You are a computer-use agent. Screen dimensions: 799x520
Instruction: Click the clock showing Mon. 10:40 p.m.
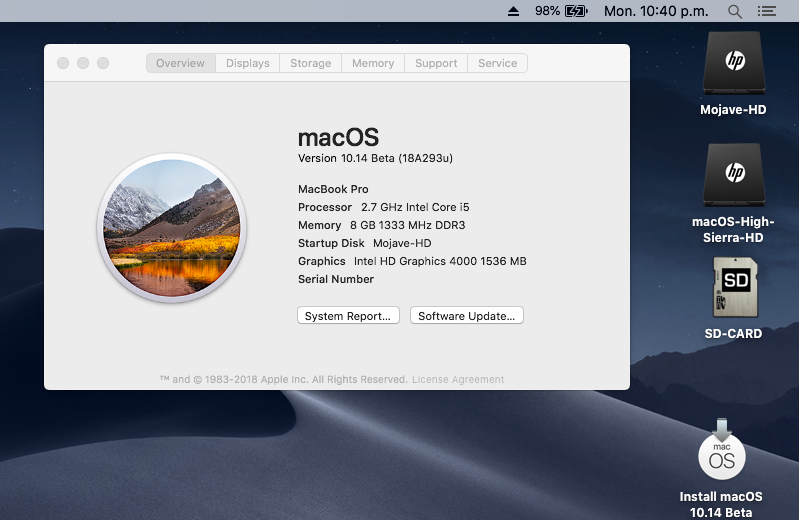point(656,11)
